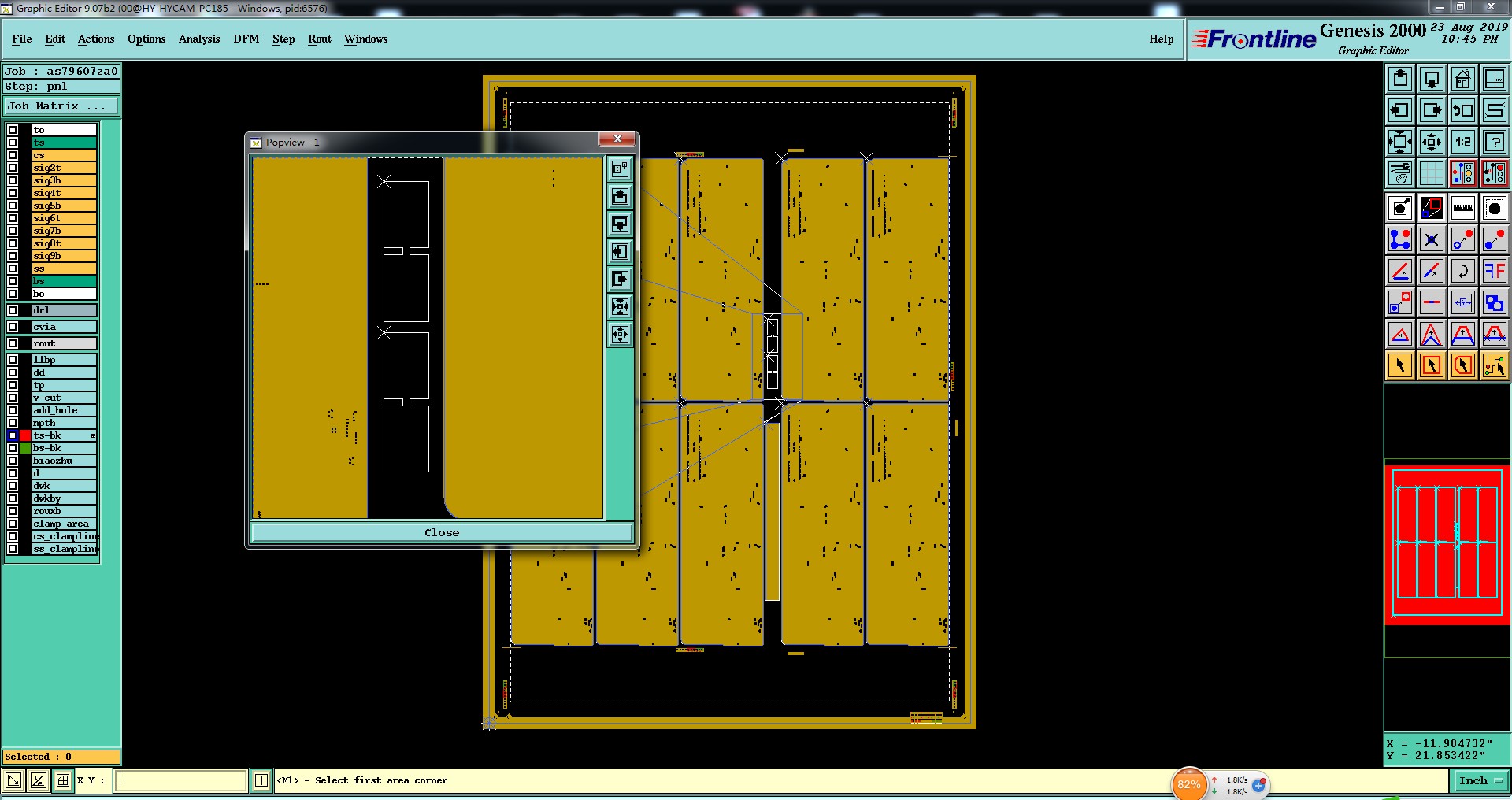
Task: Select layer name bs in matrix list
Action: [64, 281]
